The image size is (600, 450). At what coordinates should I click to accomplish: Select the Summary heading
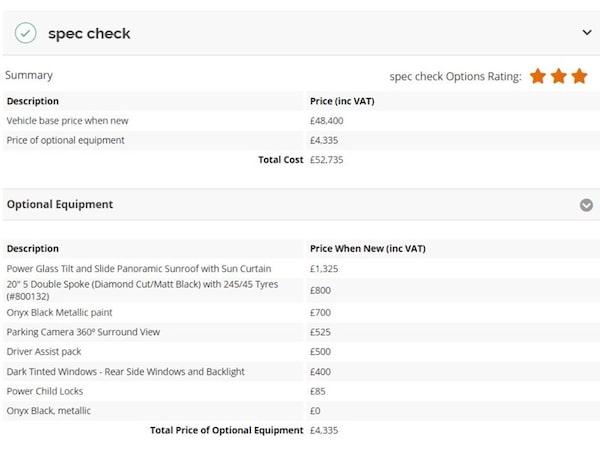[x=29, y=75]
